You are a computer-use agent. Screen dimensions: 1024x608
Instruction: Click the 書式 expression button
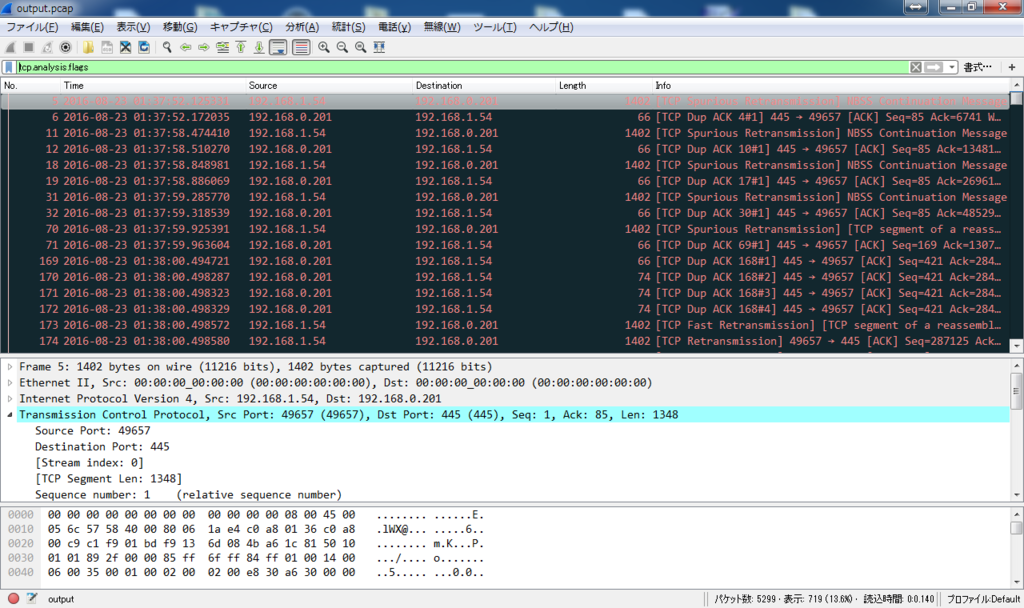[977, 67]
